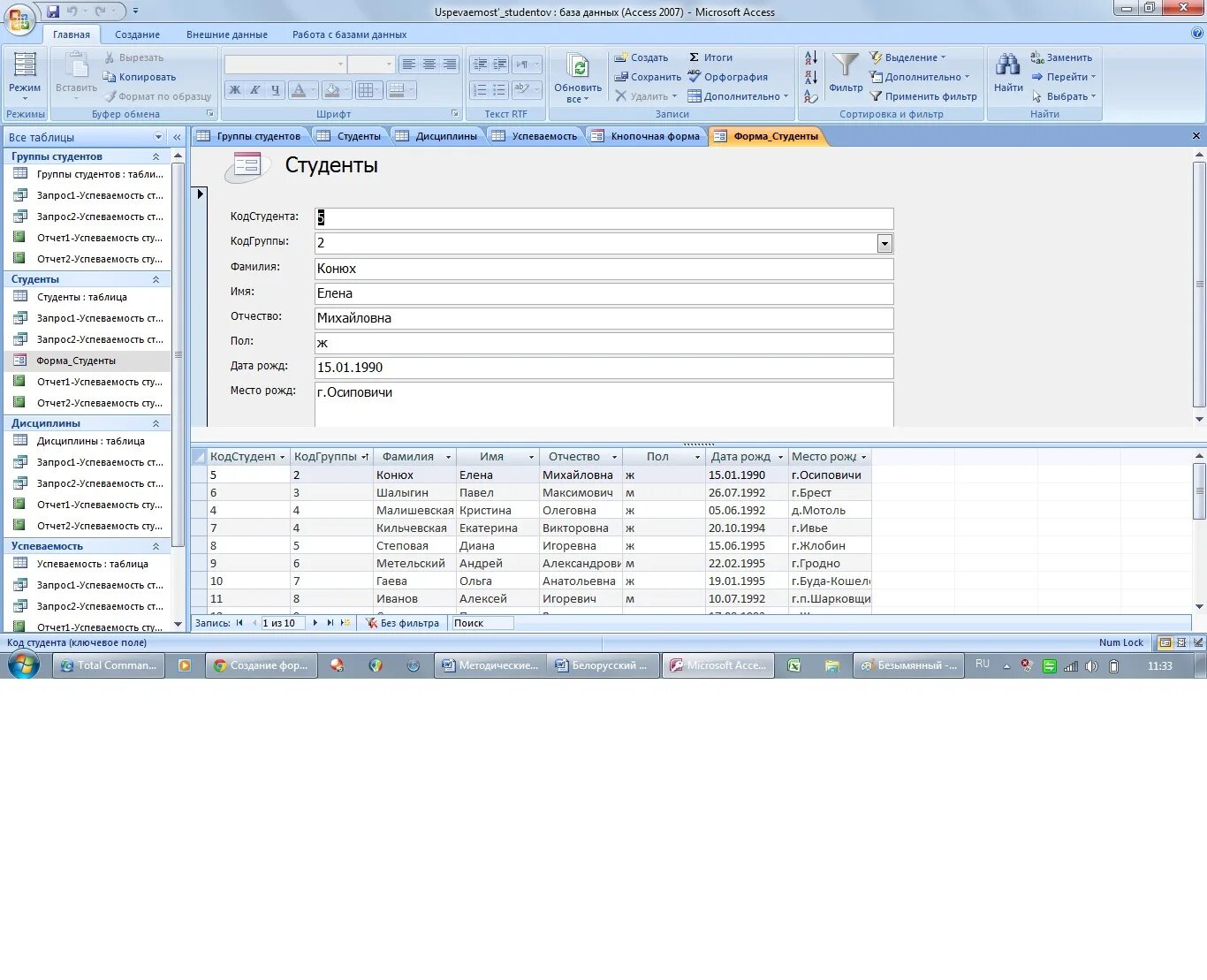
Task: Click the increase indent icon
Action: 499,65
